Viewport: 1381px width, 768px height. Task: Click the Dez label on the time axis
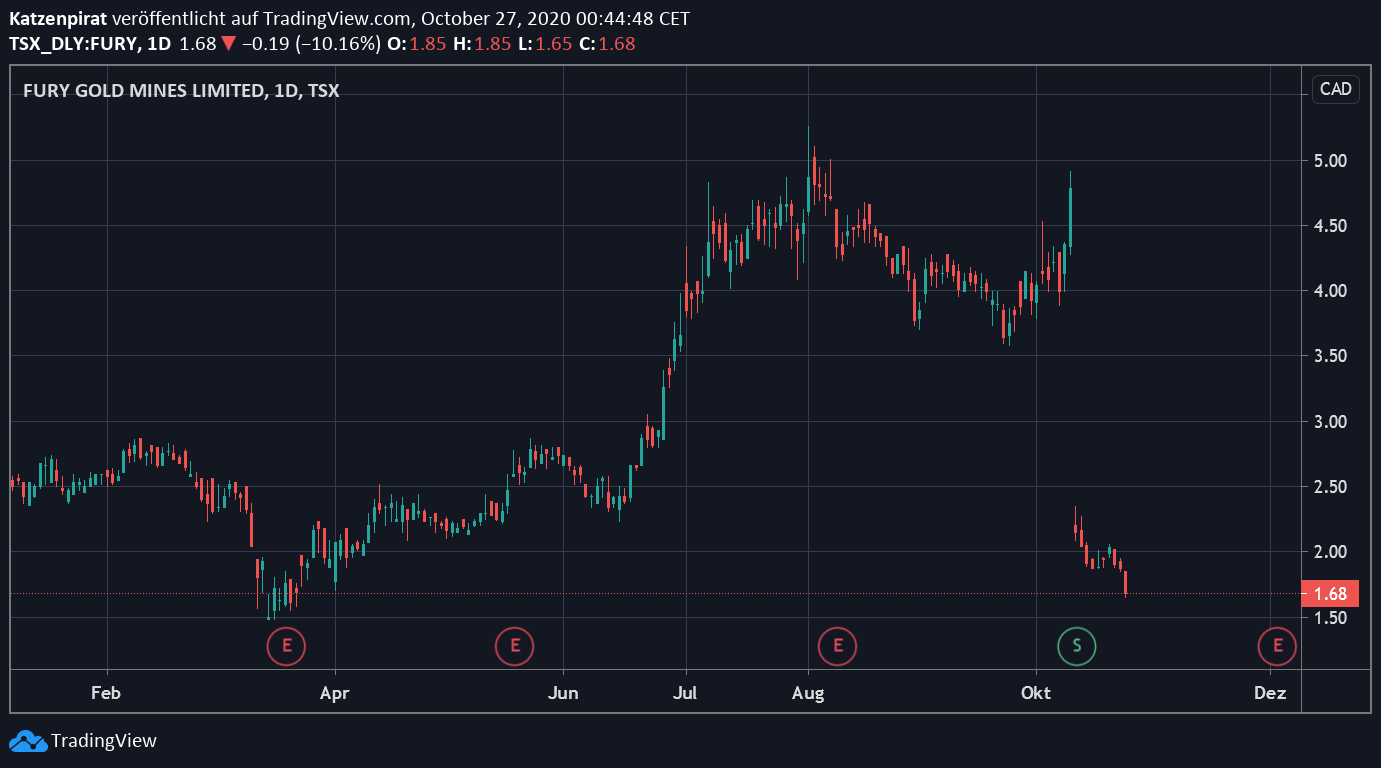point(1270,693)
